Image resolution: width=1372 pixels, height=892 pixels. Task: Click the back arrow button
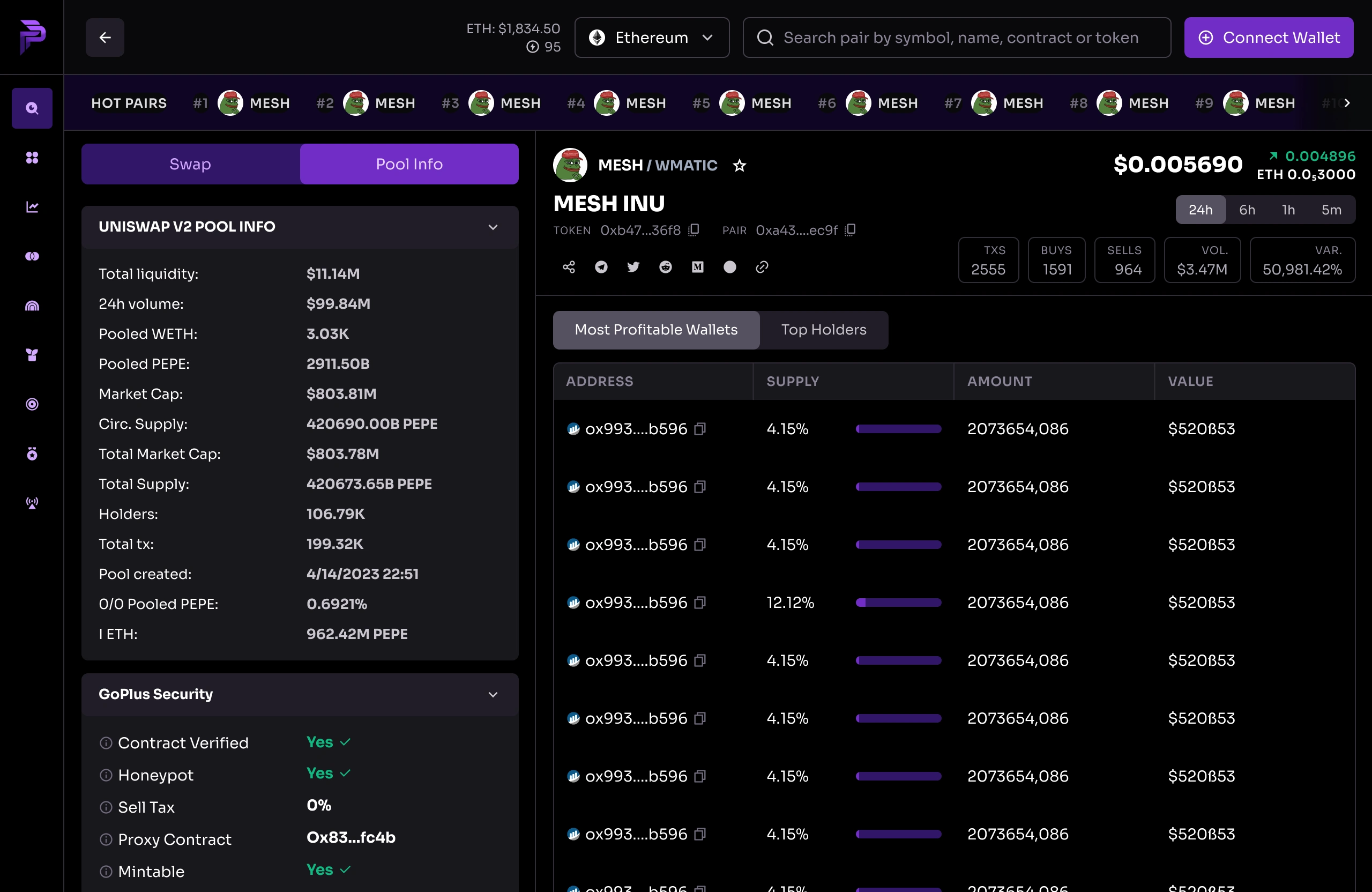point(105,38)
